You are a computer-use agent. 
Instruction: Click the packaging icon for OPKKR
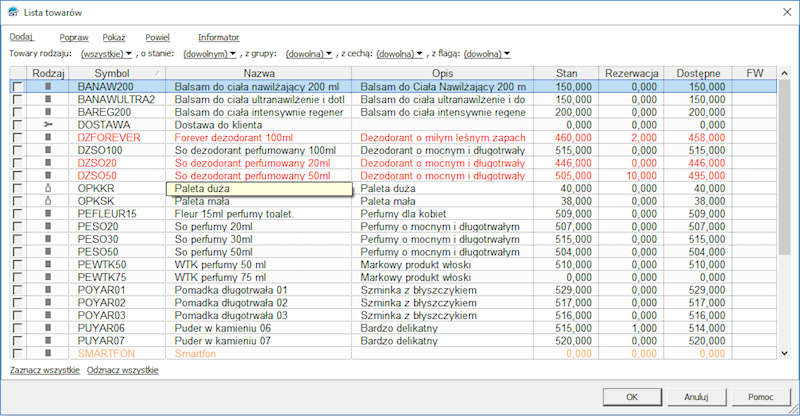point(48,188)
